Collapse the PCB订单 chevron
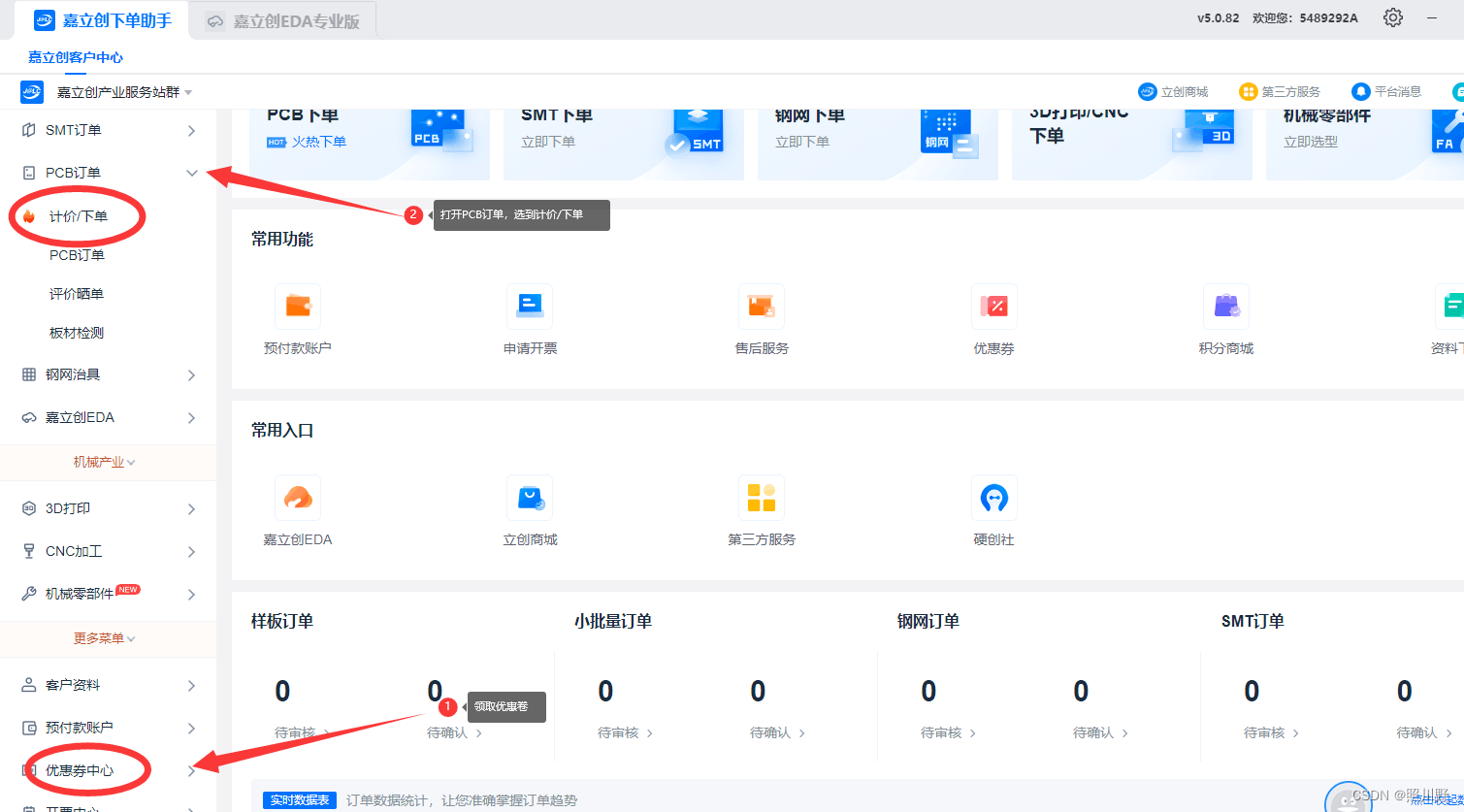The image size is (1464, 812). [191, 173]
